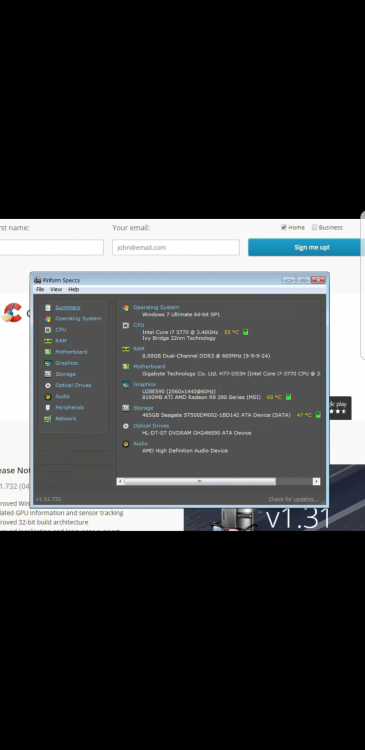
Task: Click the GPU temperature green indicator icon
Action: pos(288,397)
